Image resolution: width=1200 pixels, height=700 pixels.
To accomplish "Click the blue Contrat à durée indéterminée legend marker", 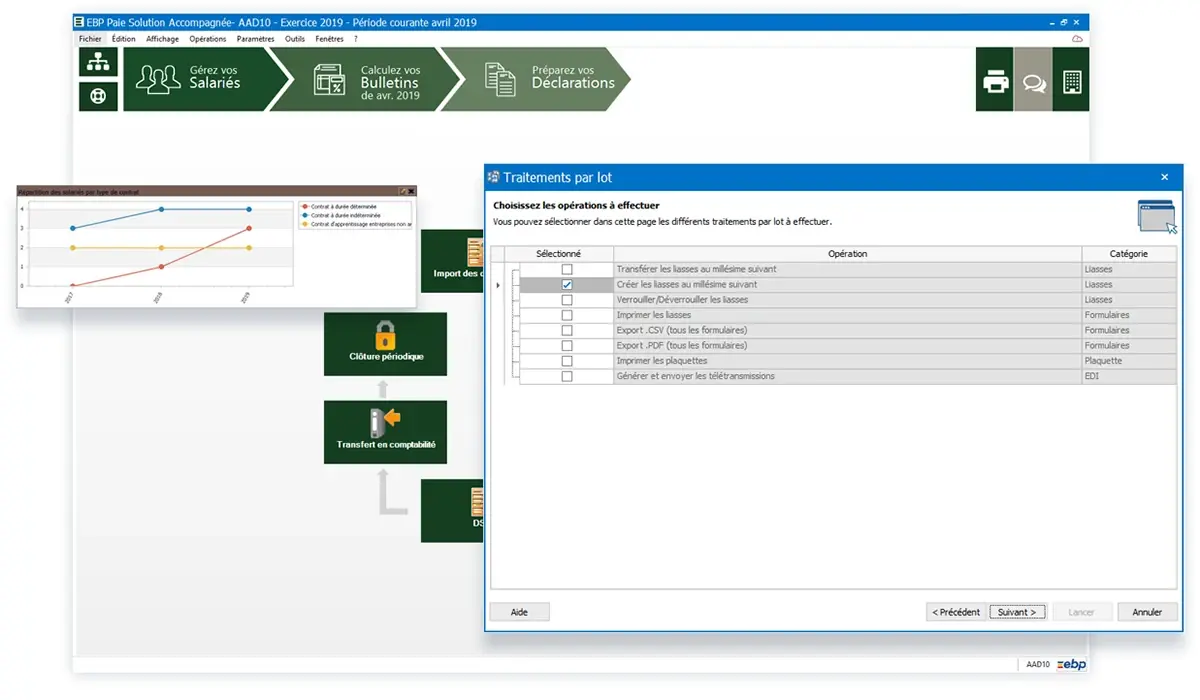I will [305, 215].
